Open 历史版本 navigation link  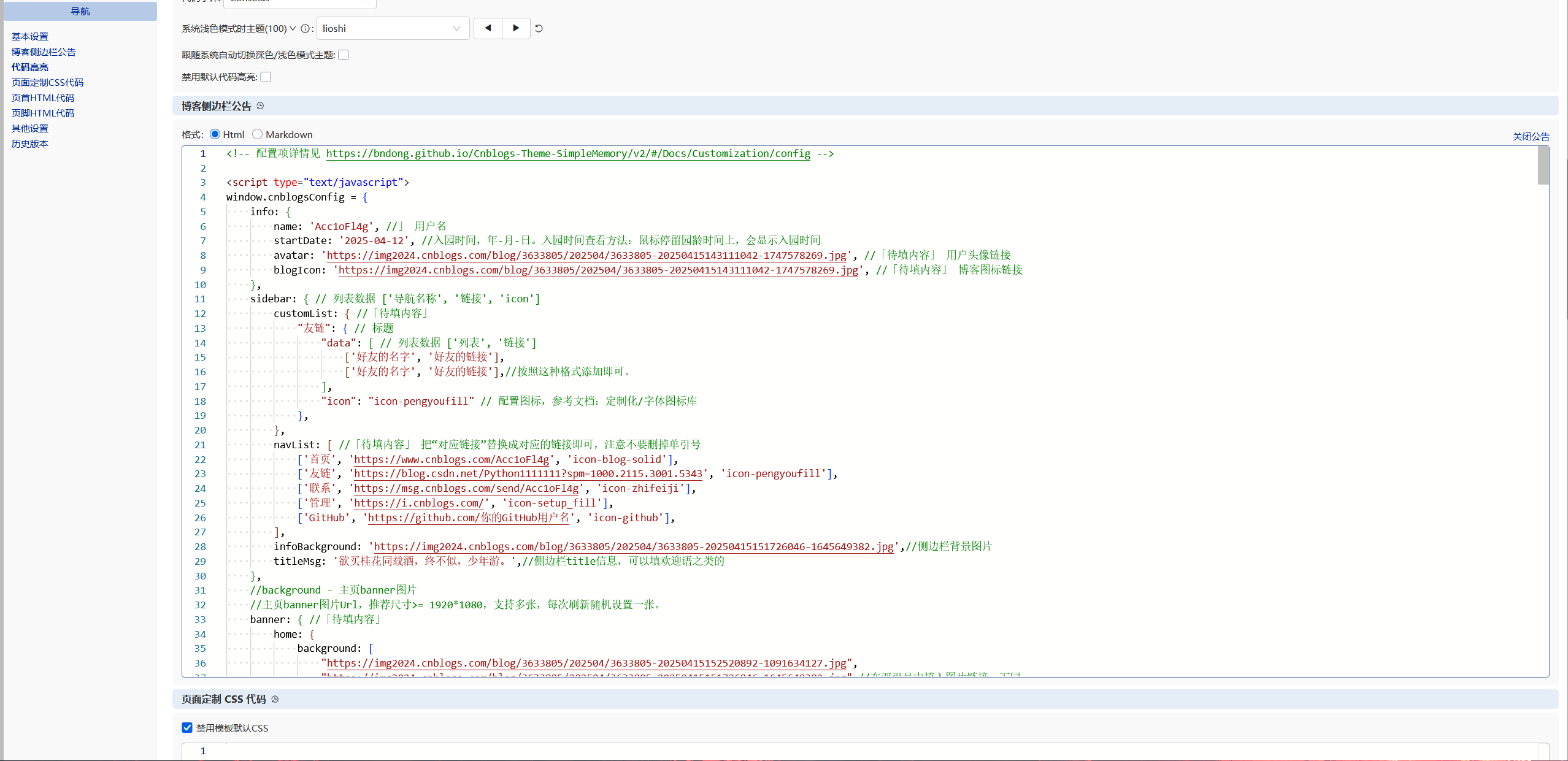point(29,144)
